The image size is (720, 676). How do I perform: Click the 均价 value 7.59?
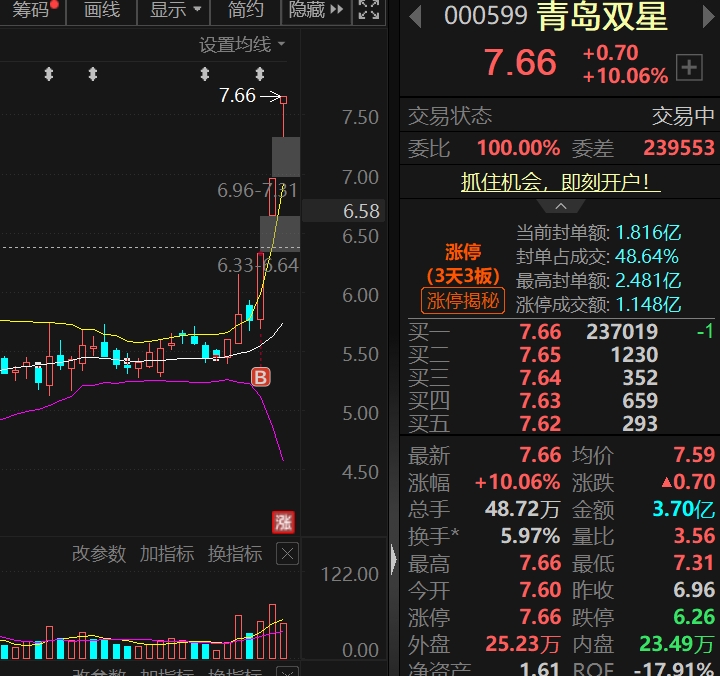(x=694, y=455)
